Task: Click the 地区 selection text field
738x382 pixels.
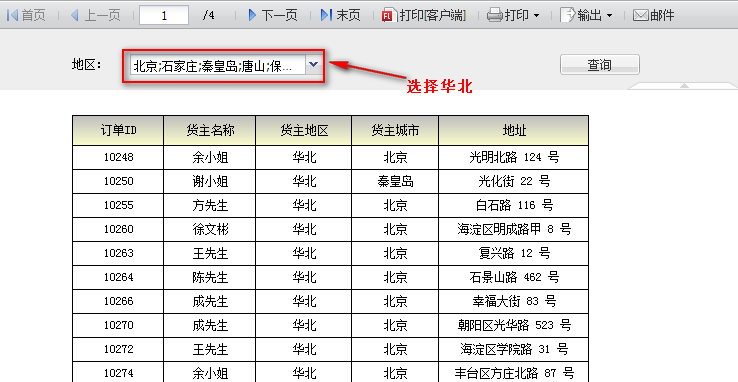Action: [218, 66]
